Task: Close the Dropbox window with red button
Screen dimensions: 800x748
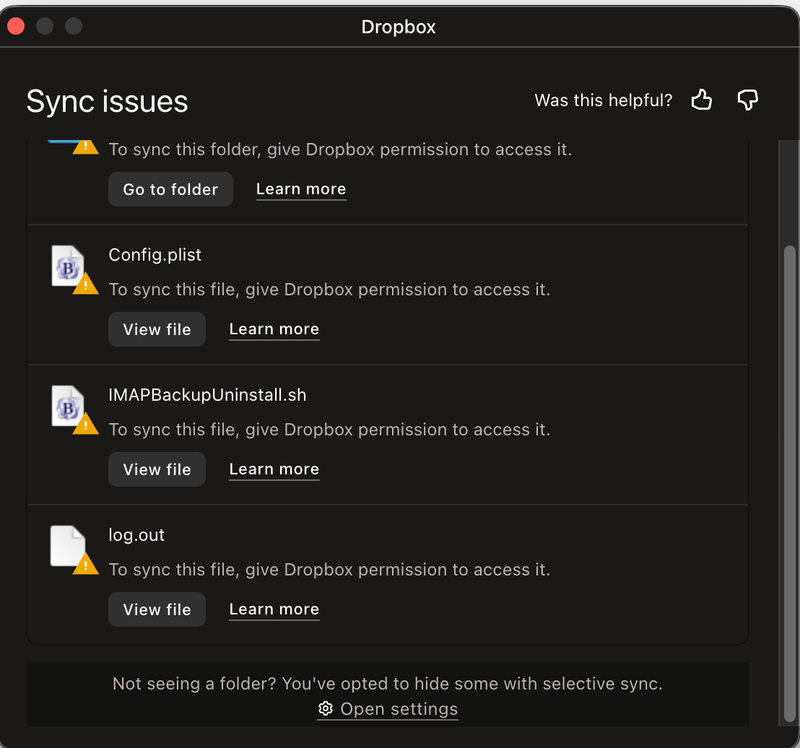Action: pyautogui.click(x=16, y=26)
